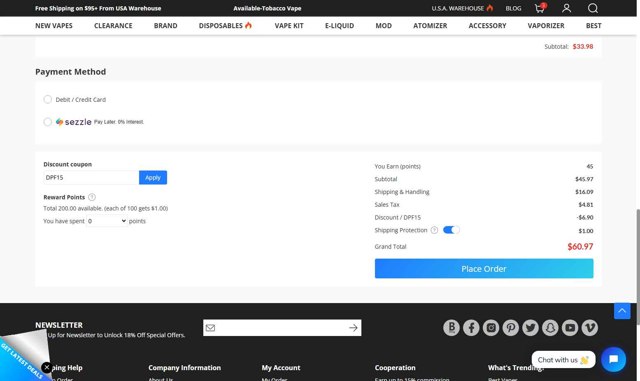This screenshot has height=381, width=640.
Task: Visit the Instagram page icon
Action: pyautogui.click(x=491, y=328)
